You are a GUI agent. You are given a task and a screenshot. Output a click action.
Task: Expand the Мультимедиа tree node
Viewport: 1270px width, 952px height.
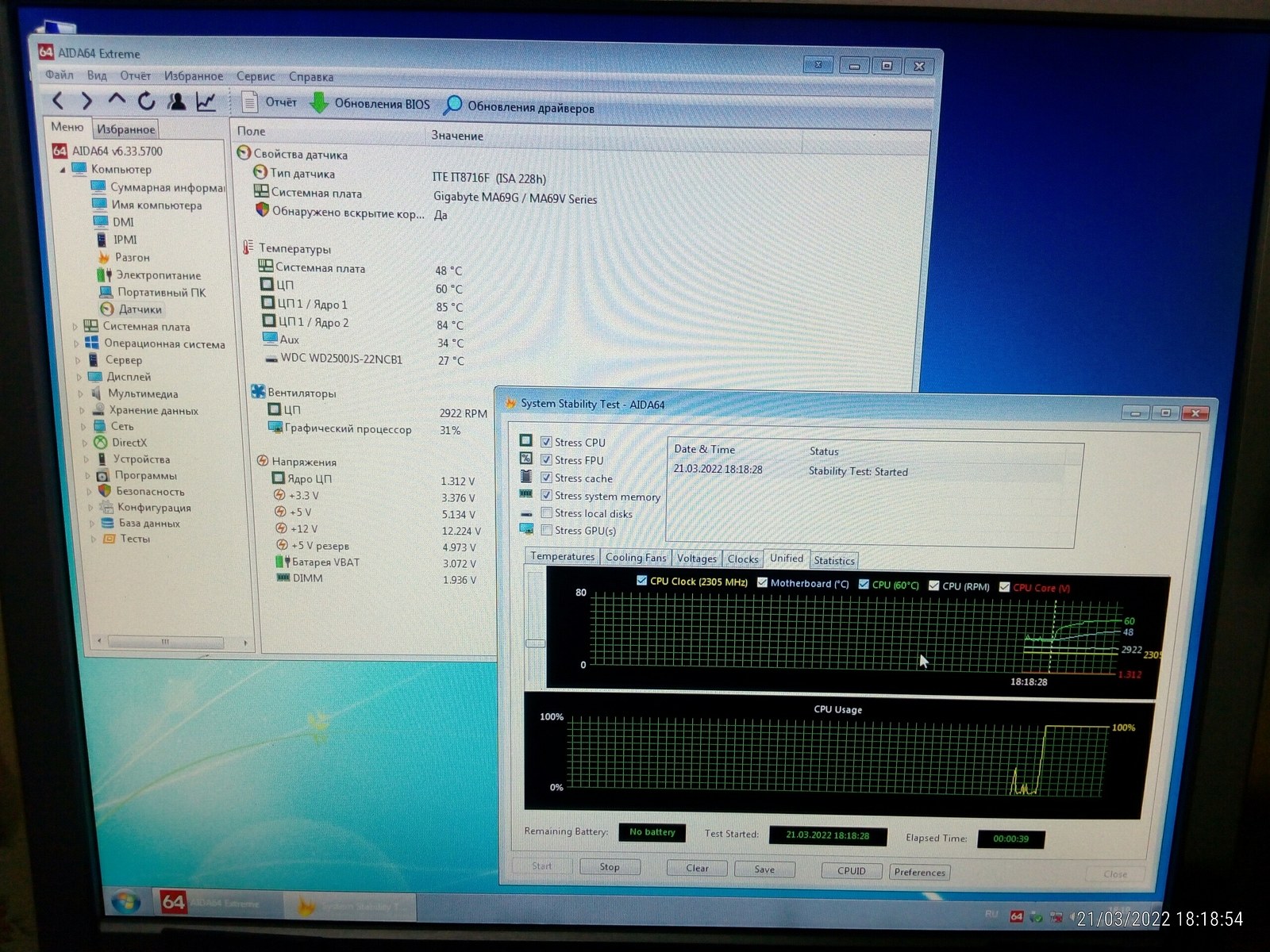pos(81,393)
